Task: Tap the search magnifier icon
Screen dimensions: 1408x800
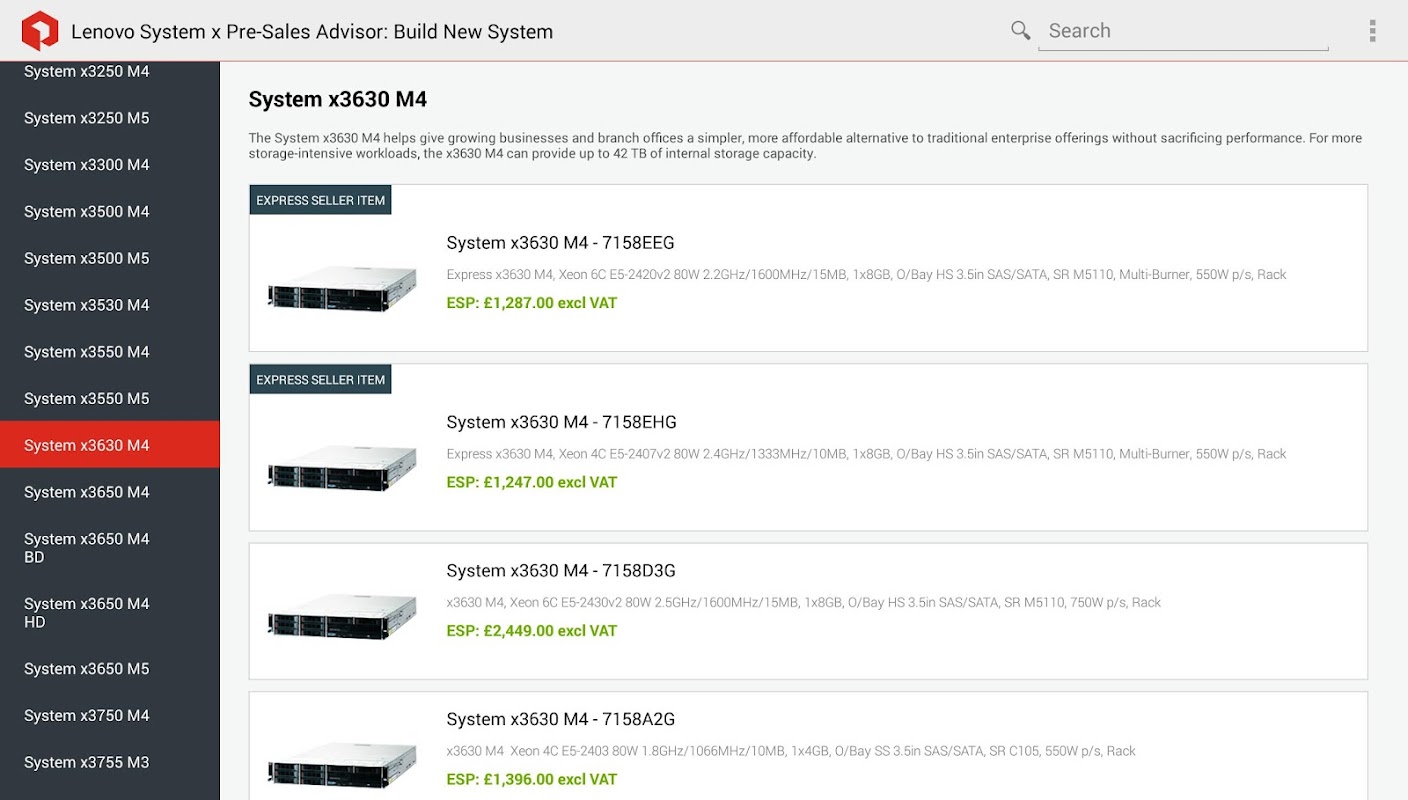Action: tap(1020, 31)
